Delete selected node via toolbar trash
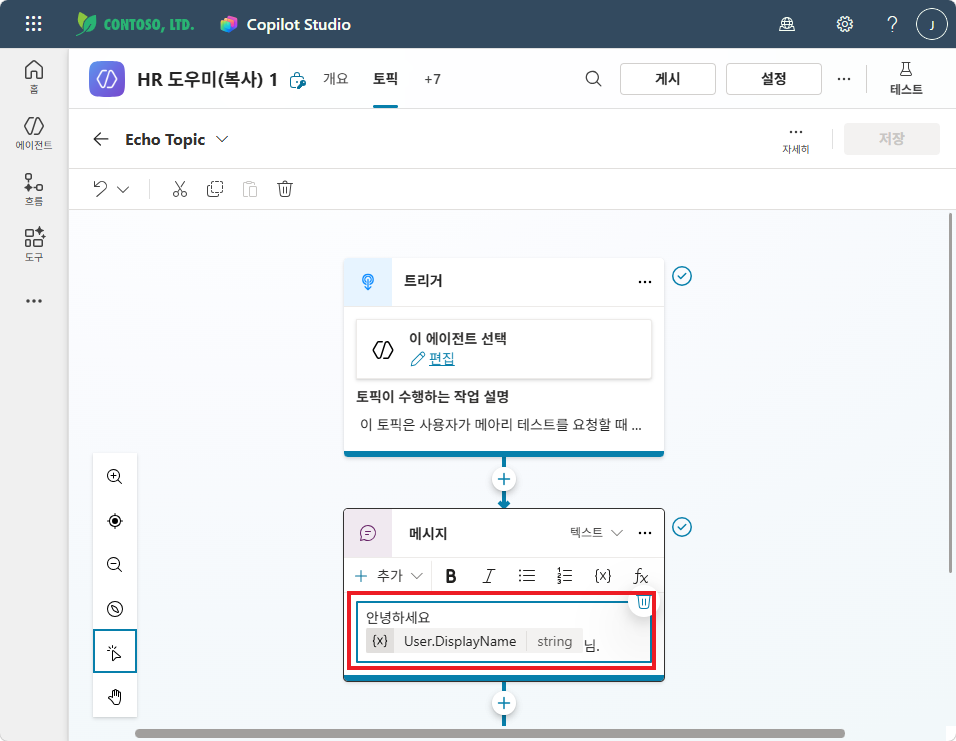The width and height of the screenshot is (956, 741). [x=285, y=189]
